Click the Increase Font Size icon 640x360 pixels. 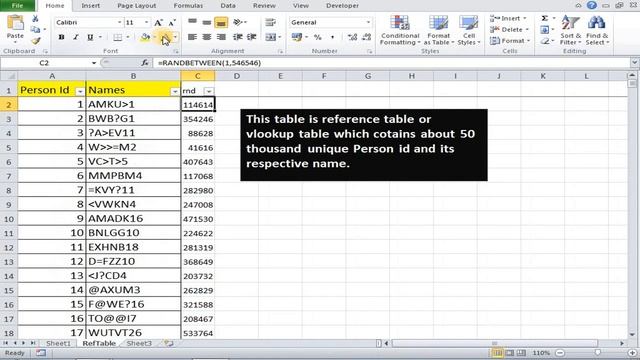tap(158, 22)
